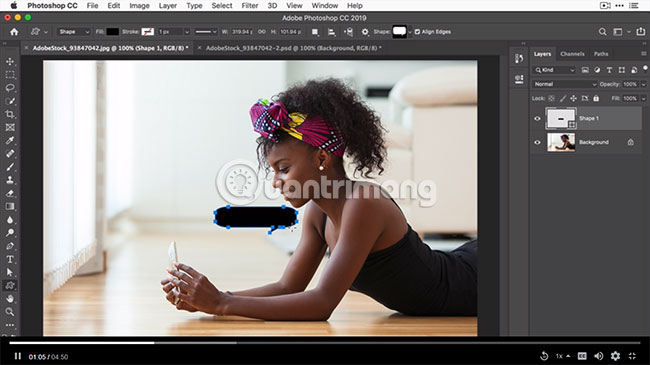Open layer filter Kind dropdown
The height and width of the screenshot is (365, 650).
click(555, 70)
